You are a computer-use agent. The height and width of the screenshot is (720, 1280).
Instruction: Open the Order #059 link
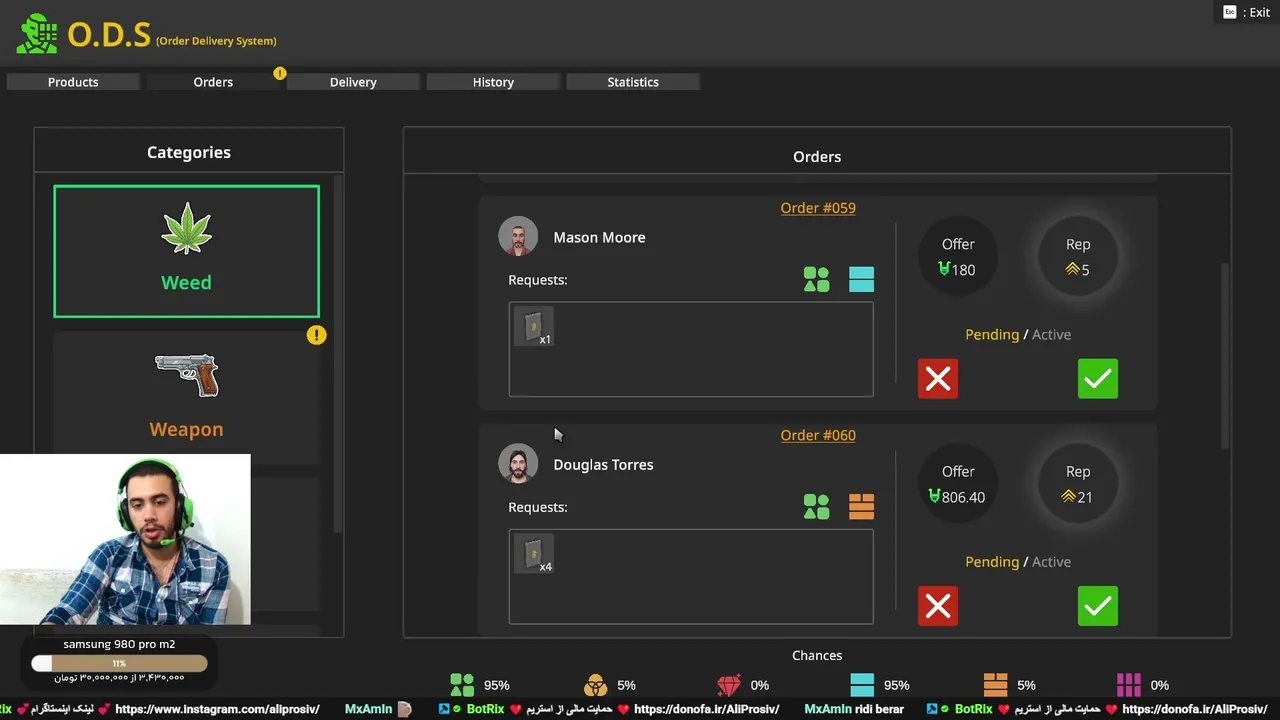(818, 208)
